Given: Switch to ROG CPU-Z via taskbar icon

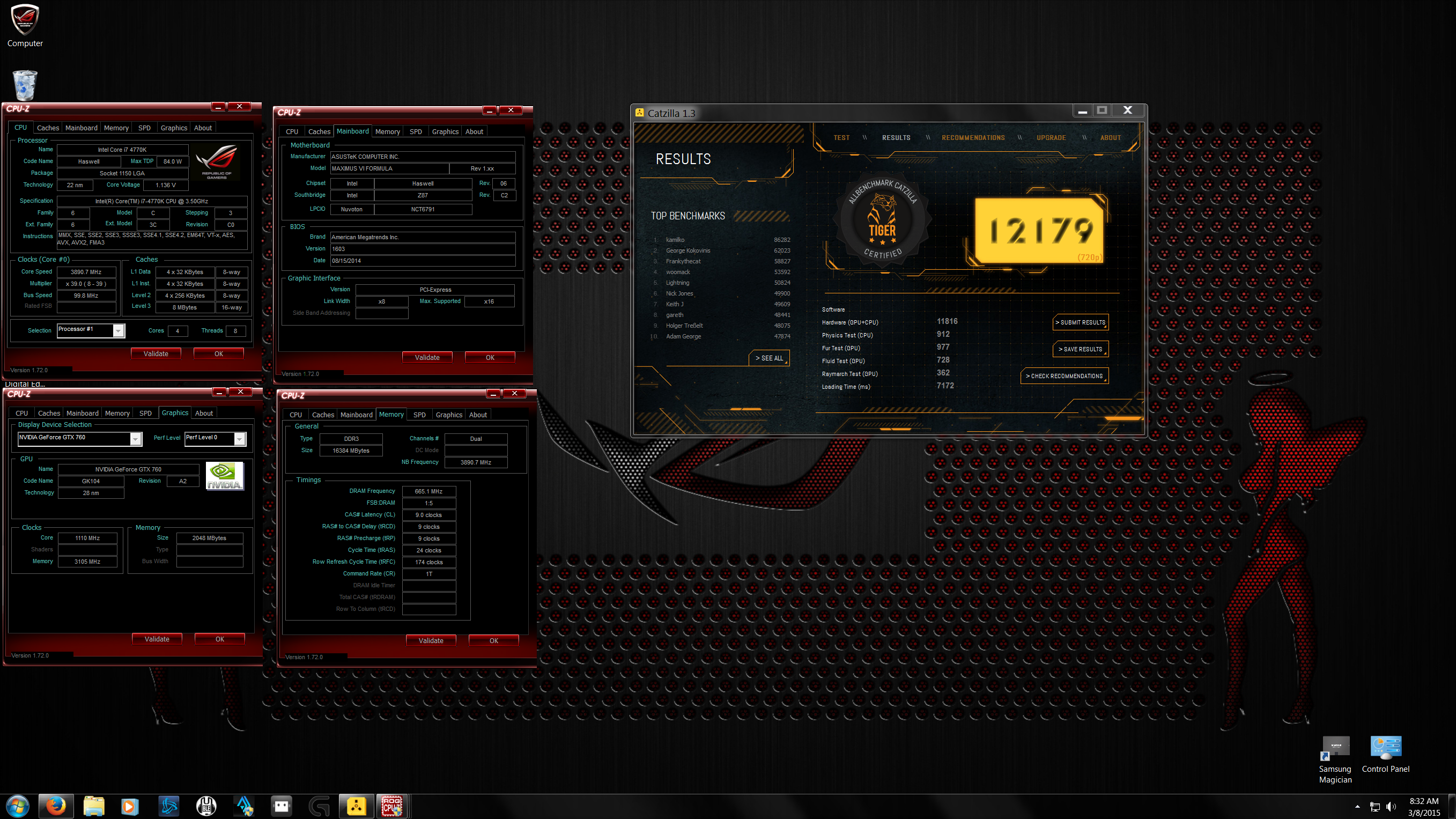Looking at the screenshot, I should pos(391,806).
